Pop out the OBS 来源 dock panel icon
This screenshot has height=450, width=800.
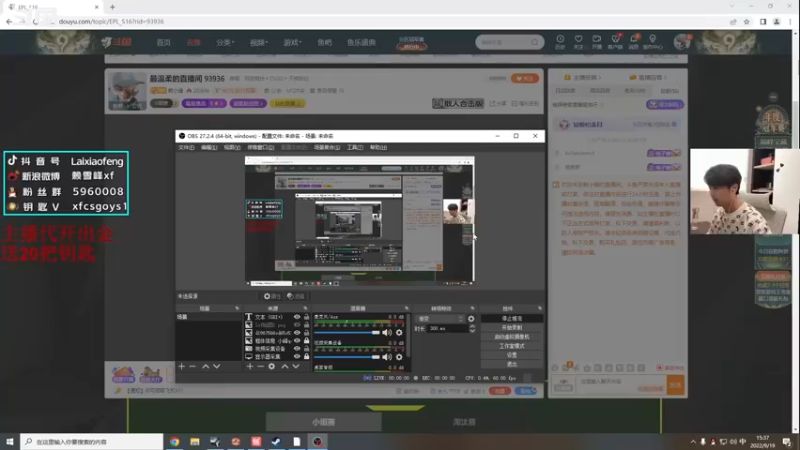pyautogui.click(x=305, y=308)
